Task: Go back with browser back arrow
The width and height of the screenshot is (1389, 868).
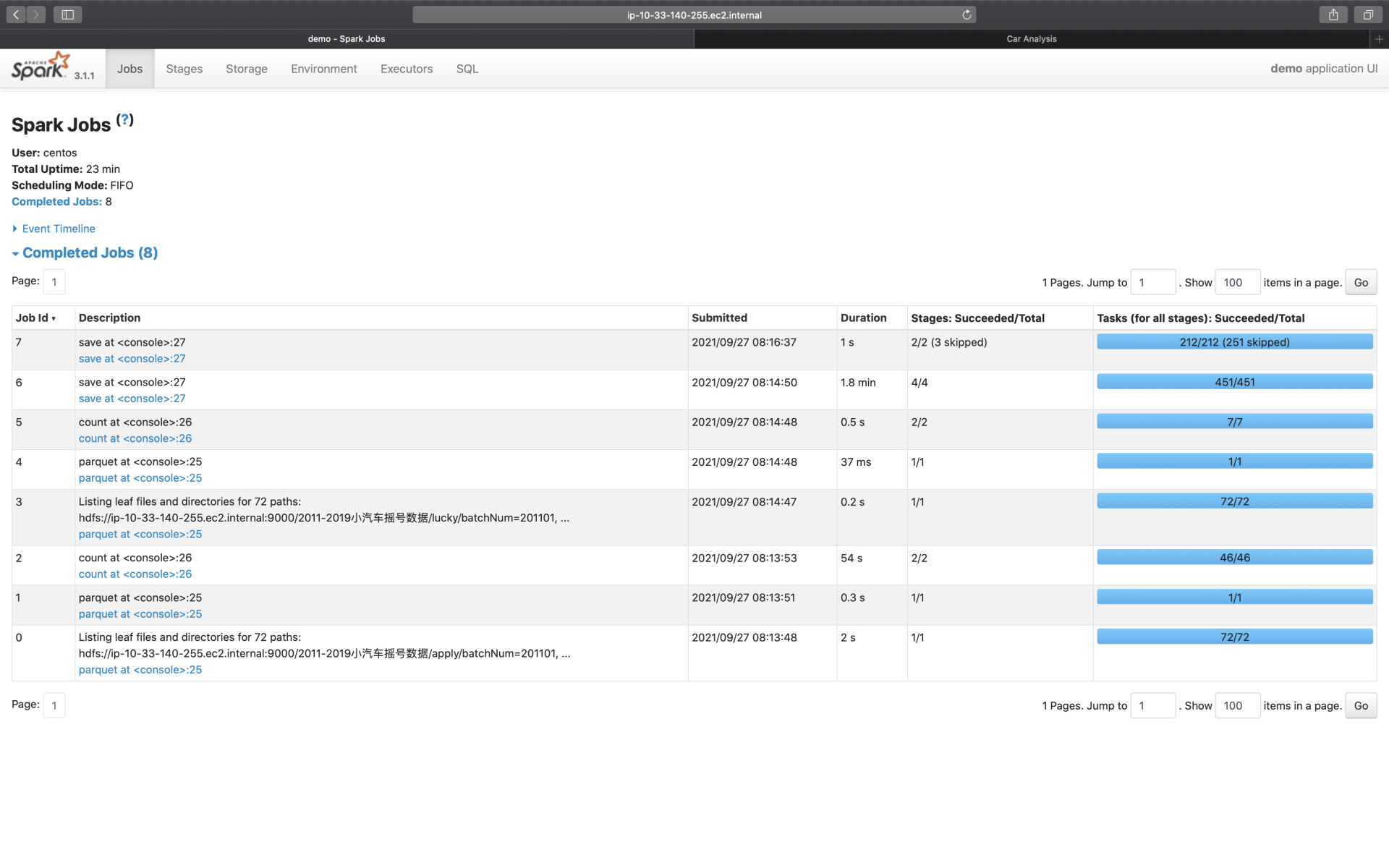Action: (x=16, y=14)
